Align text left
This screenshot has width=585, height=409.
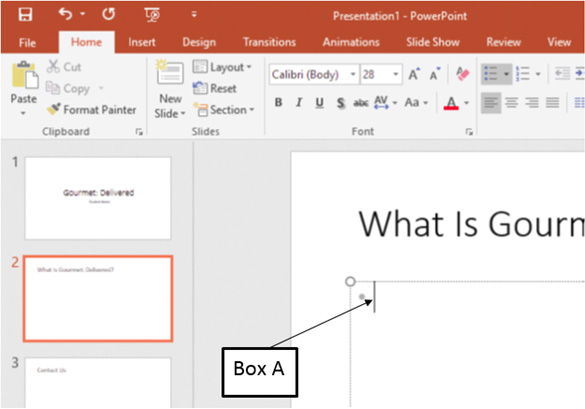(491, 102)
